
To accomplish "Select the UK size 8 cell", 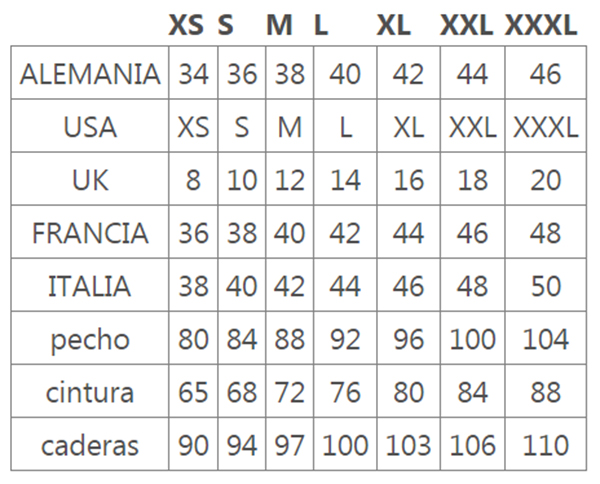I will [x=193, y=179].
